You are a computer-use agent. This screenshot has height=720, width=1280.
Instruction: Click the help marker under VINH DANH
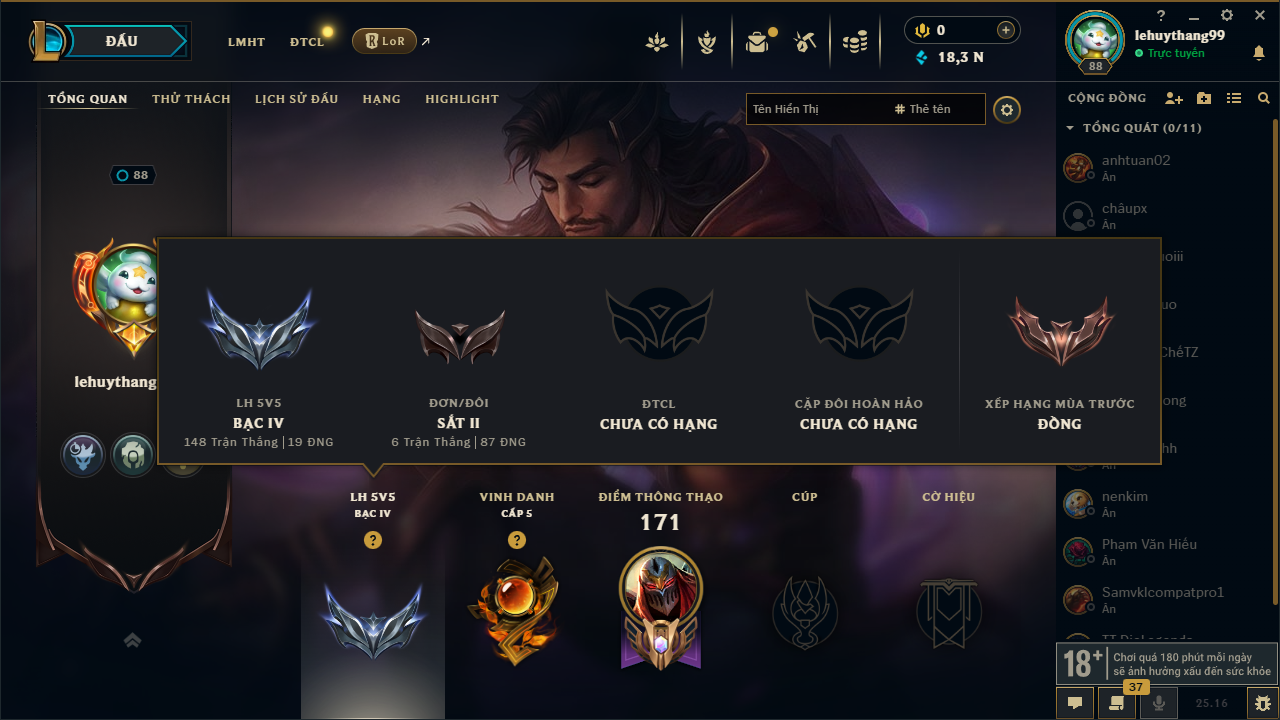(x=516, y=540)
